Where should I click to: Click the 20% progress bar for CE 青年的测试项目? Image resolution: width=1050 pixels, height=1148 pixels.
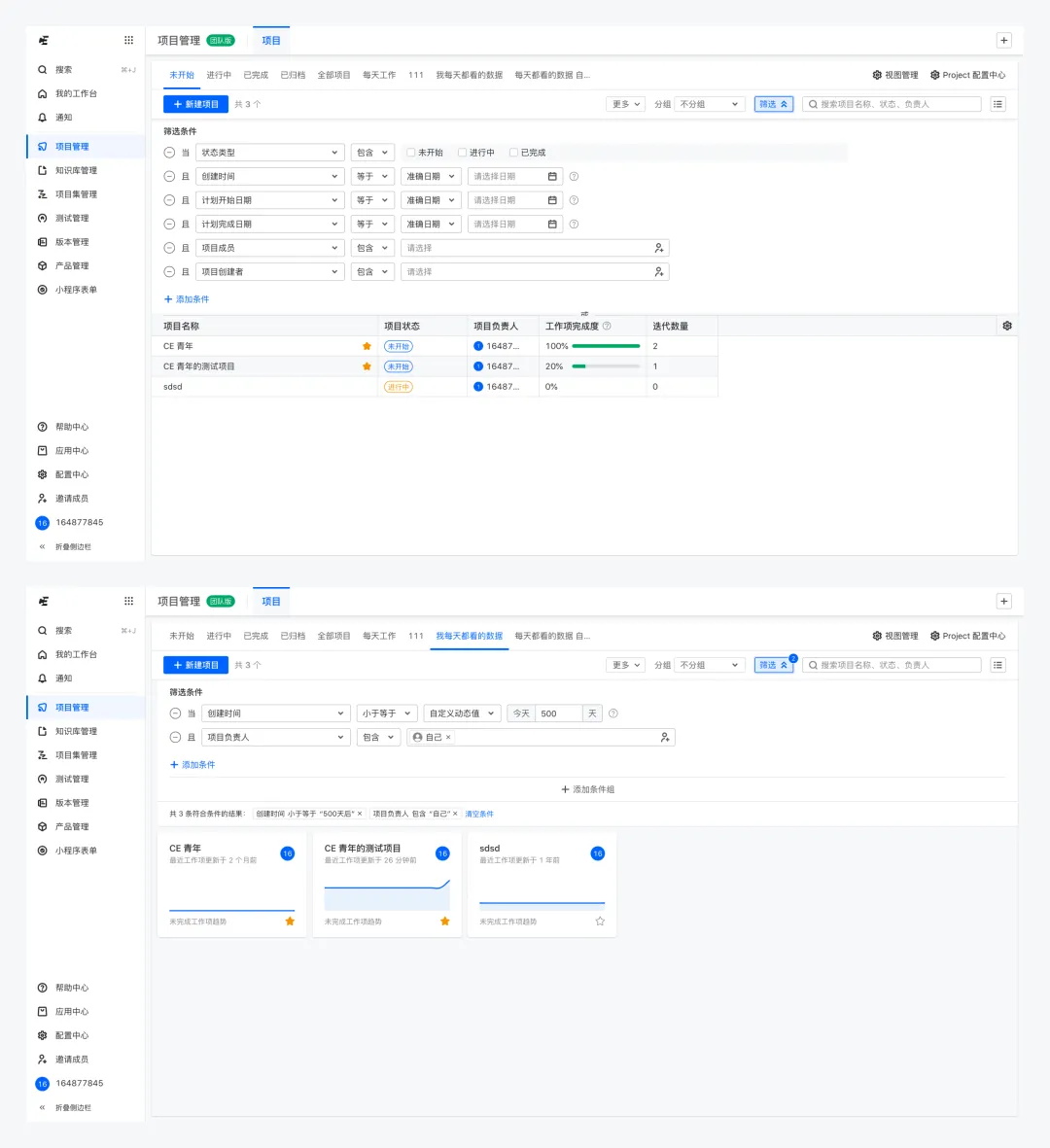[606, 366]
